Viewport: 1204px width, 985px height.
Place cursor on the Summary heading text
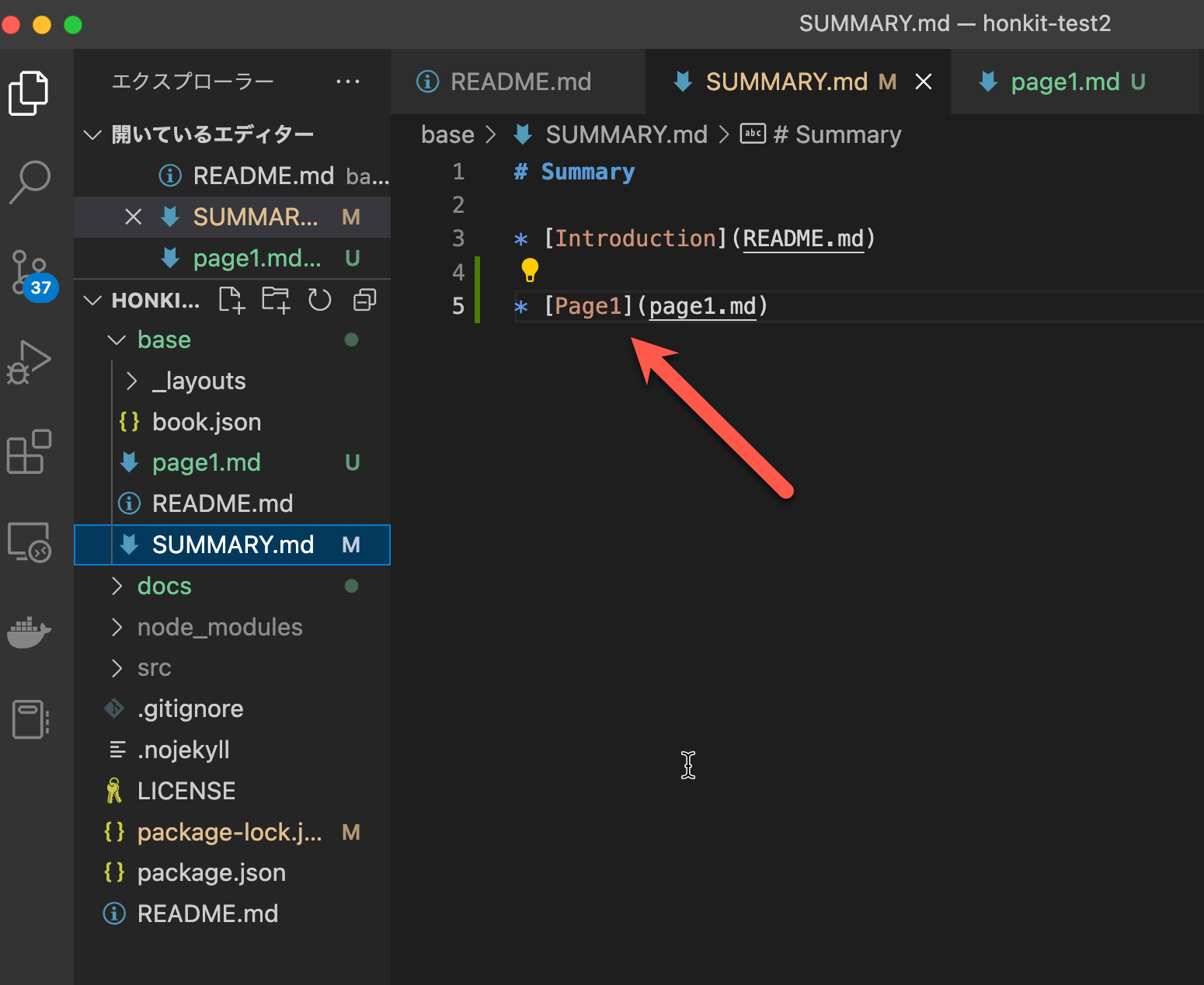coord(588,172)
